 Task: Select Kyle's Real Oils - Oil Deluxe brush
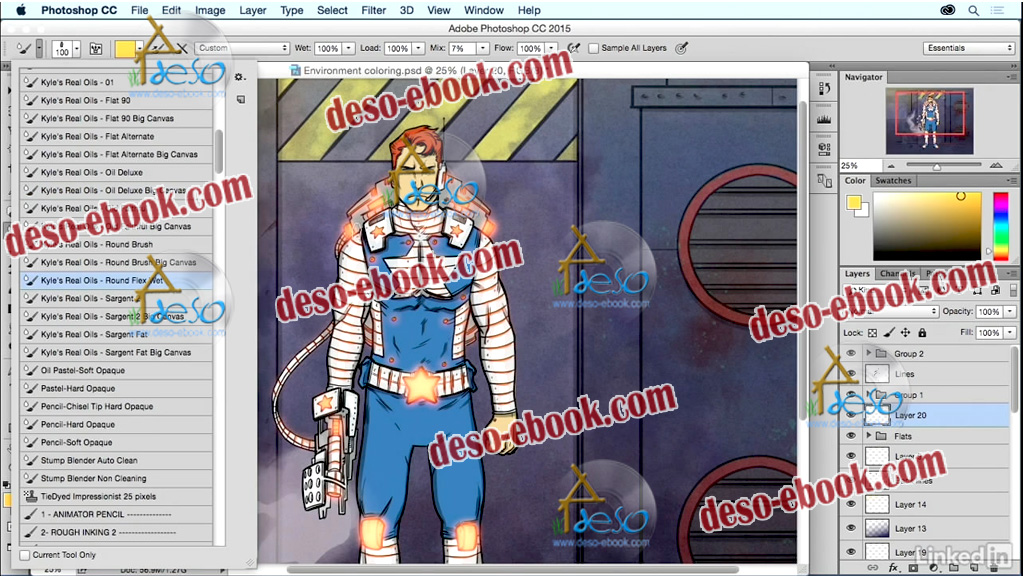click(x=92, y=173)
